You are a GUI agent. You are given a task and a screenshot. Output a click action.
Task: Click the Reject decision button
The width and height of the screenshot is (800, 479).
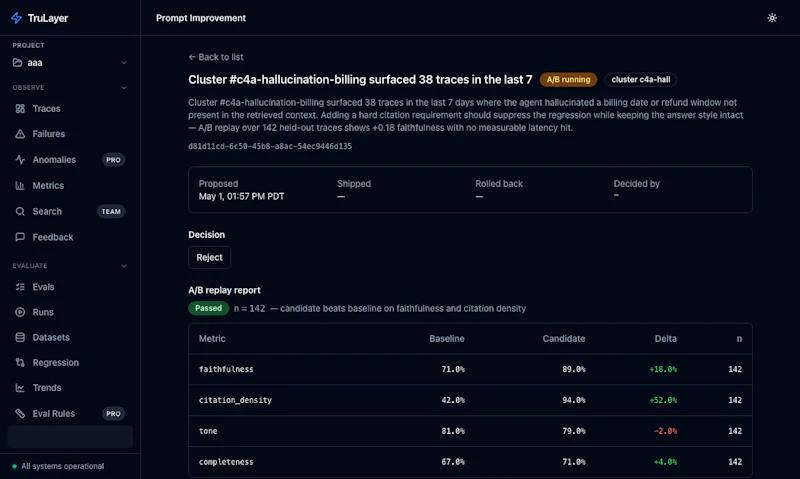[x=209, y=258]
